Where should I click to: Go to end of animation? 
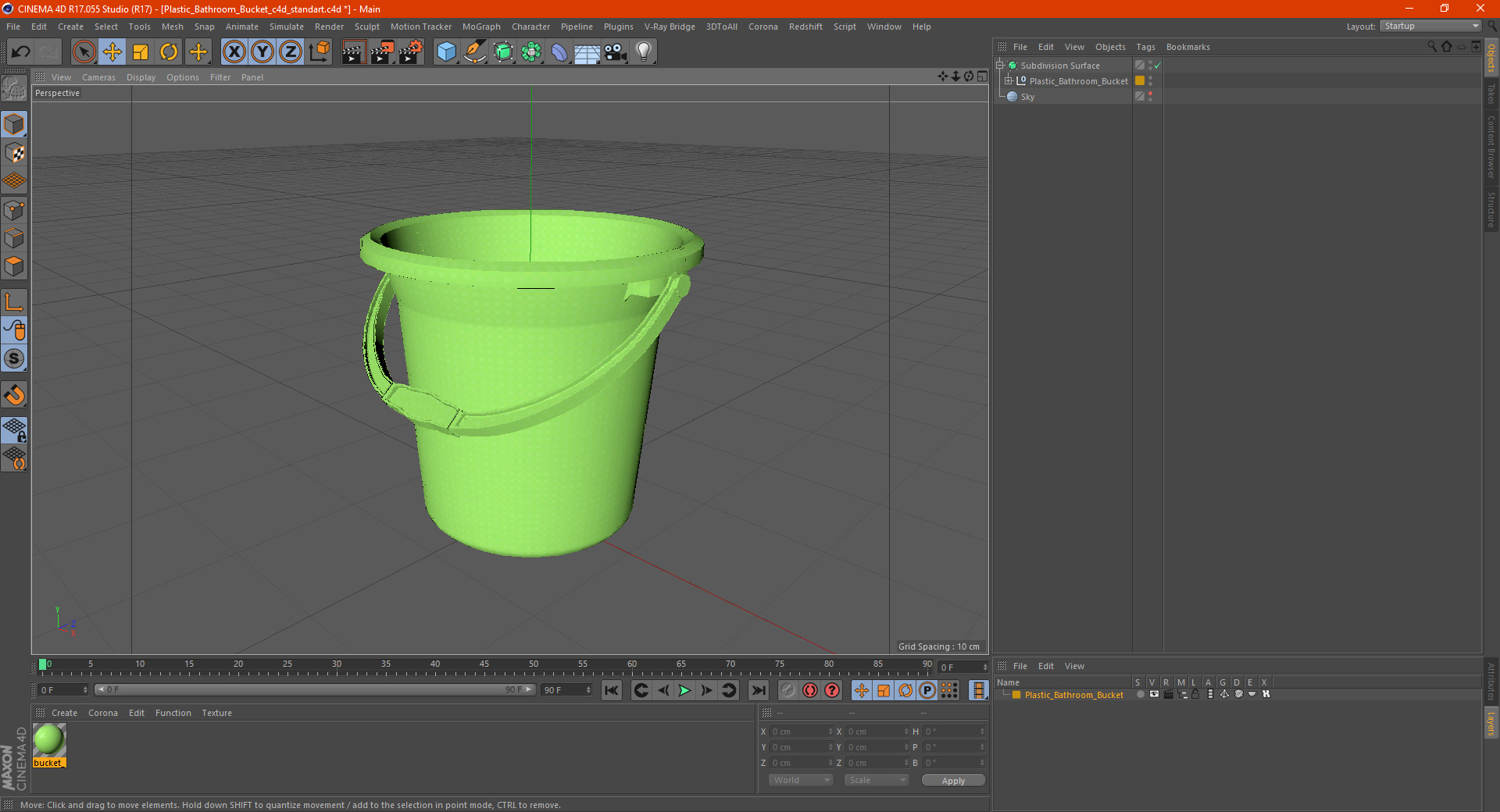(758, 690)
